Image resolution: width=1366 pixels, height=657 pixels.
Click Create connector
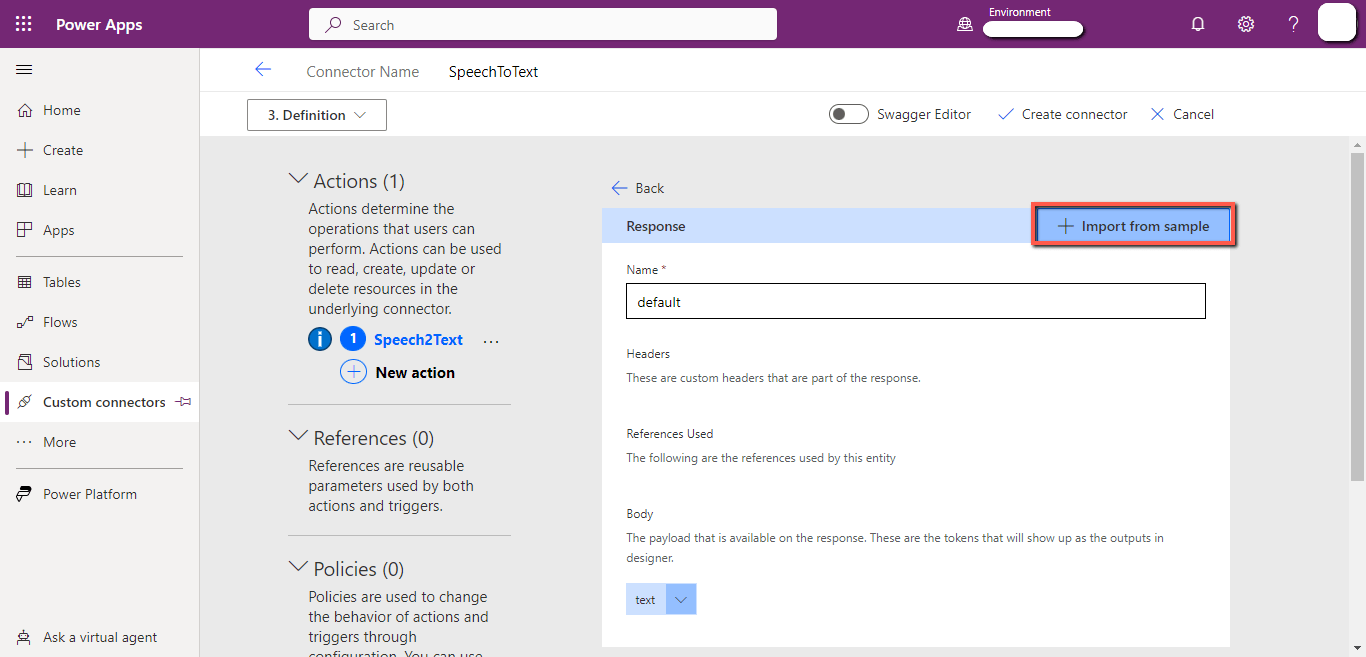click(1062, 114)
